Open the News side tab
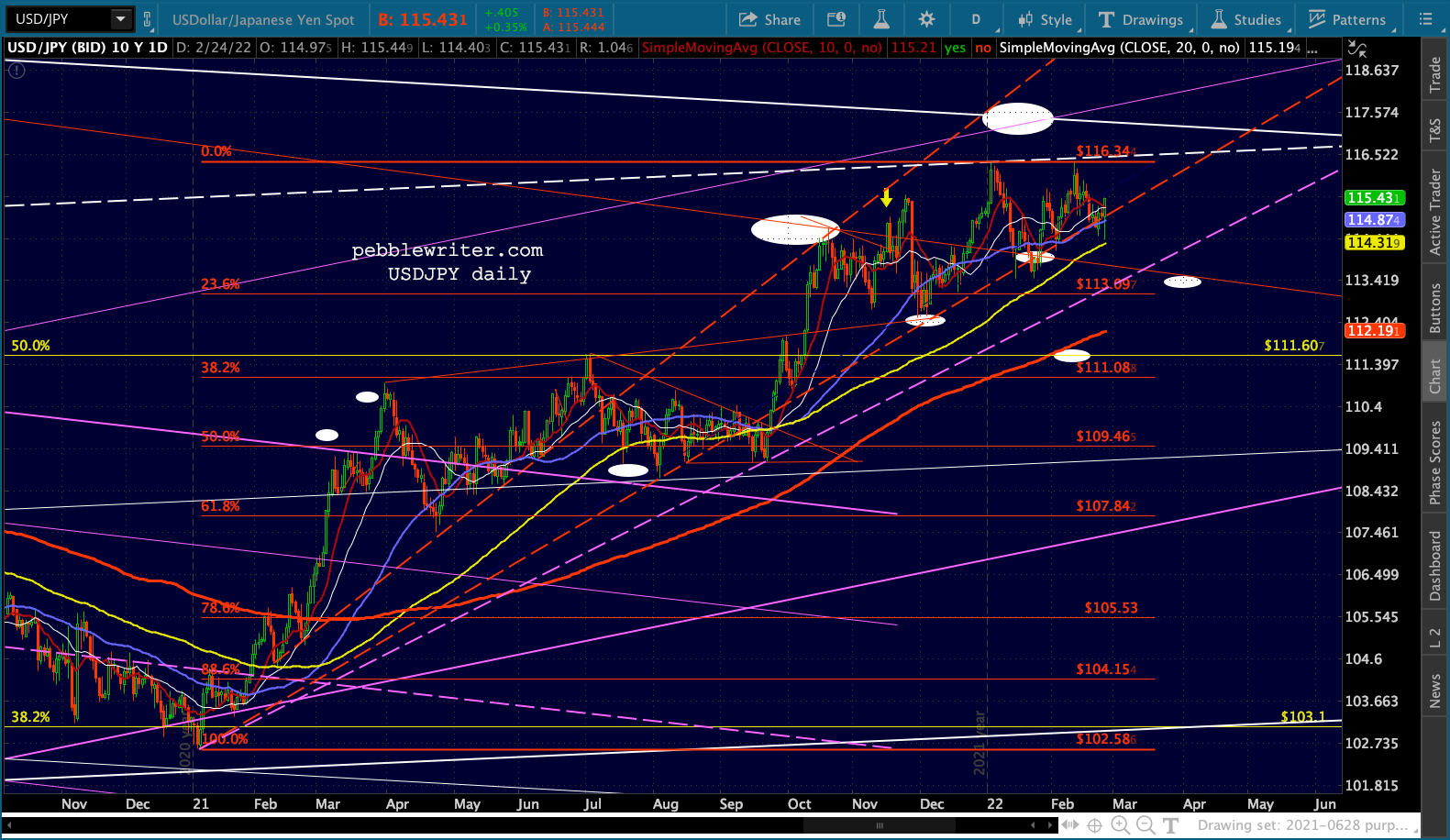The image size is (1450, 840). (1435, 691)
